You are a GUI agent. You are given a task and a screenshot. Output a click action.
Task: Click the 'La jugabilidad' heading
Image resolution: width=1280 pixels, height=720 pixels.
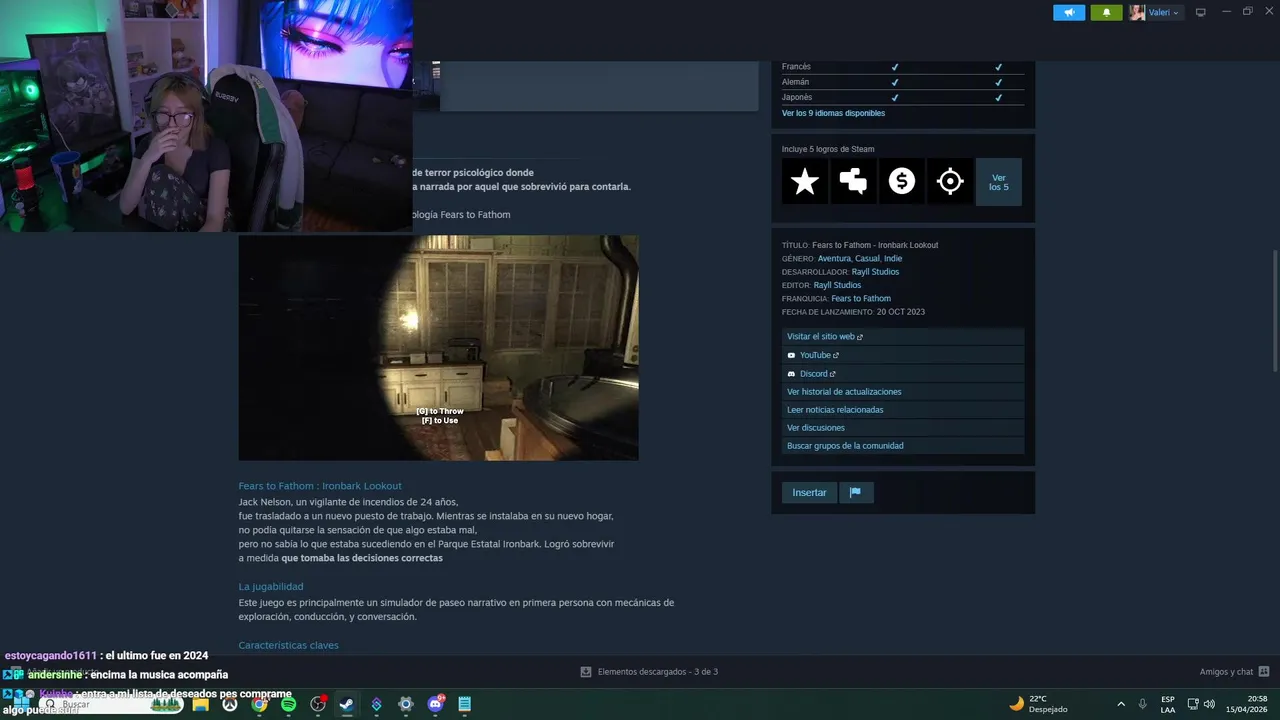pos(271,586)
